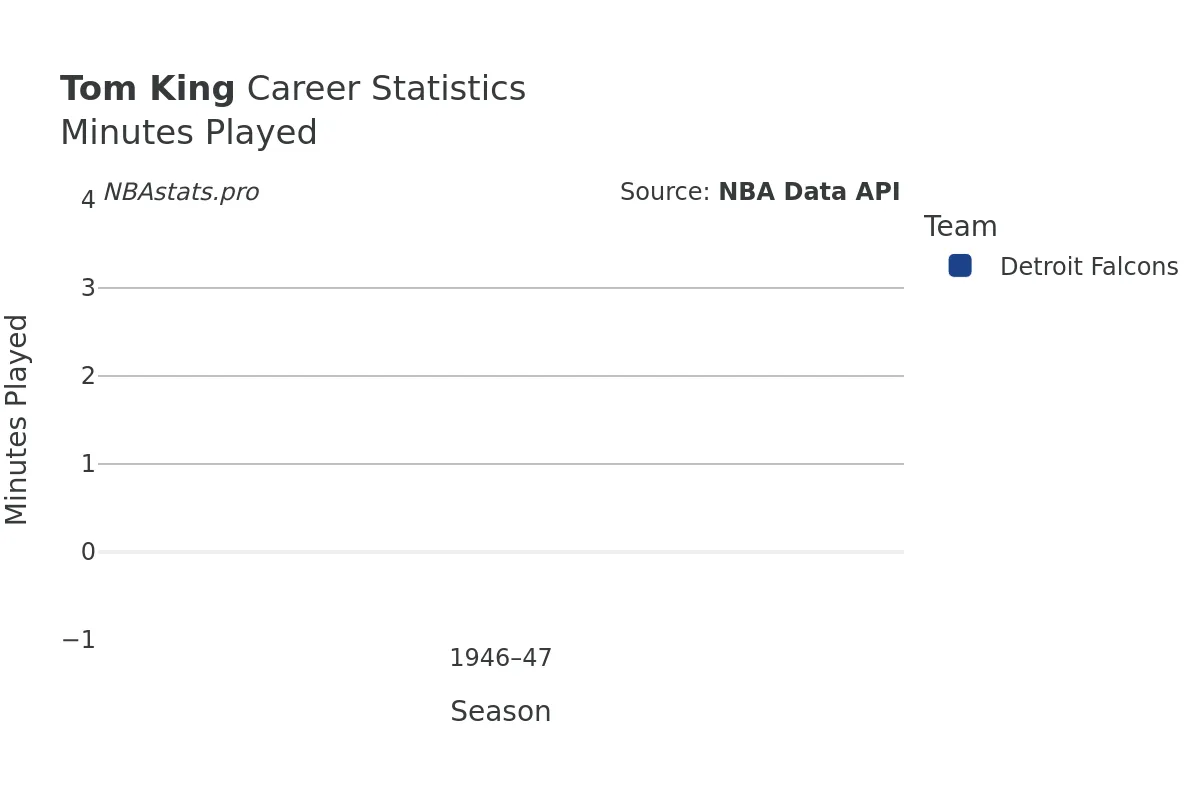Click the horizontal gridline at value 1
This screenshot has height=800, width=1200.
coord(500,464)
